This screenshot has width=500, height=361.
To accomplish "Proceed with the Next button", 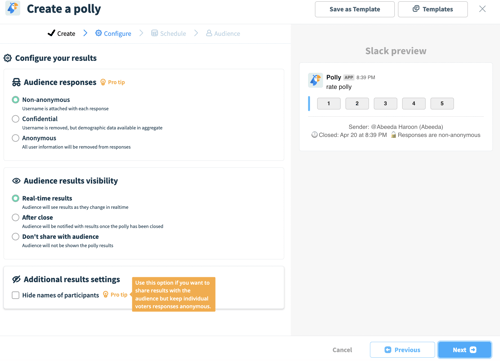I will tap(464, 350).
